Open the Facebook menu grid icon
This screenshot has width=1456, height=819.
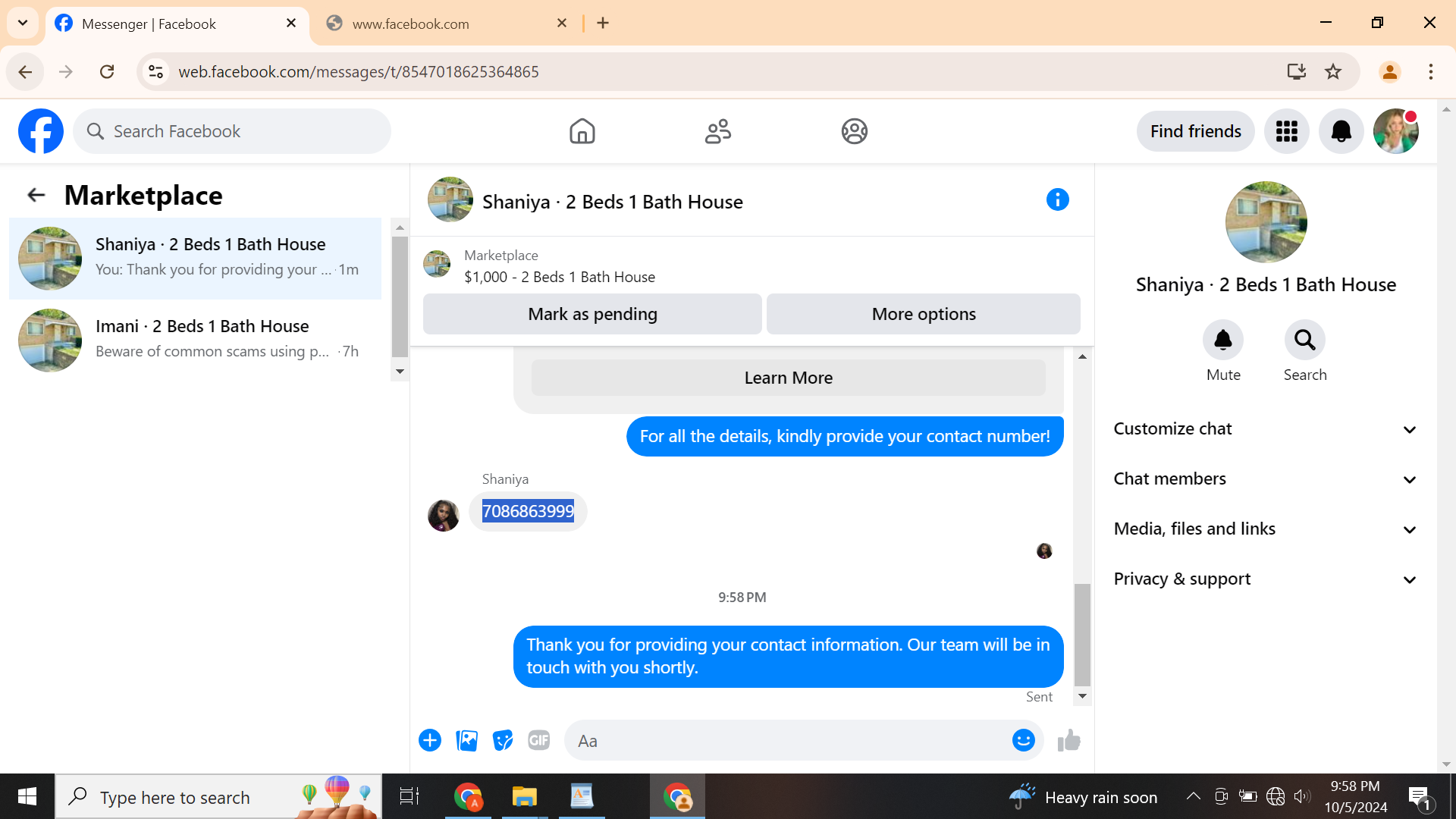point(1286,131)
